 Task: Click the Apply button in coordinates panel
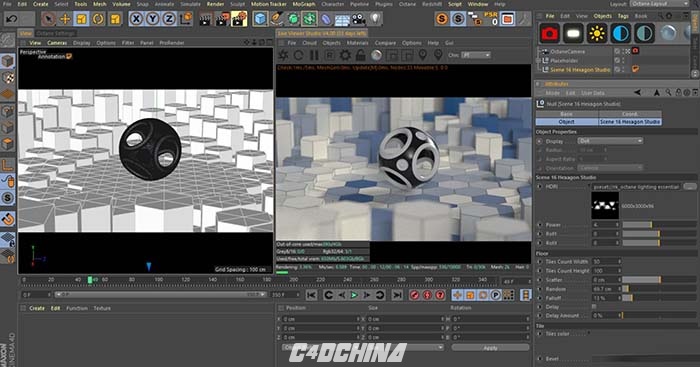[490, 347]
